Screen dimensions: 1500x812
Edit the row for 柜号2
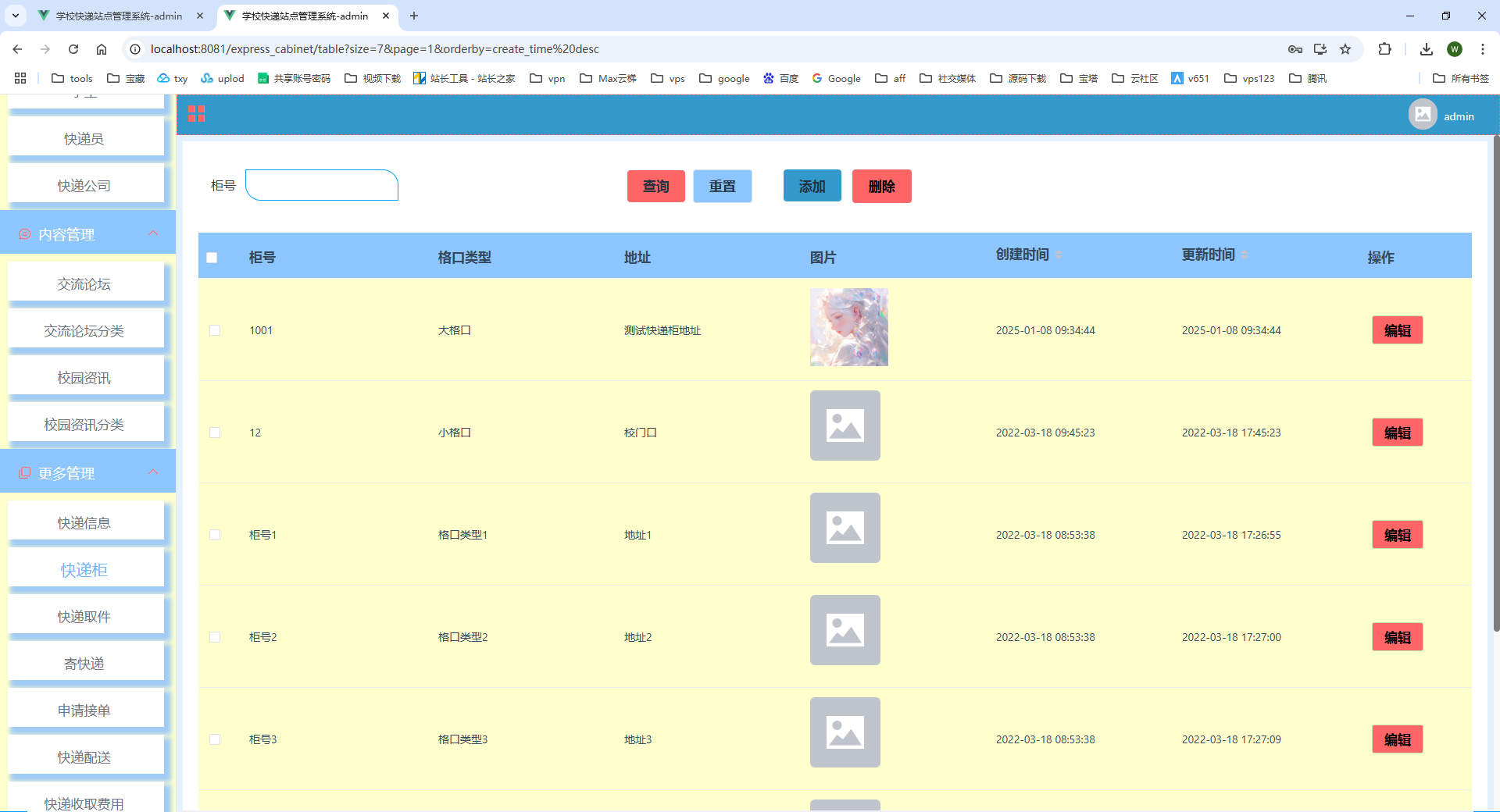(1398, 637)
